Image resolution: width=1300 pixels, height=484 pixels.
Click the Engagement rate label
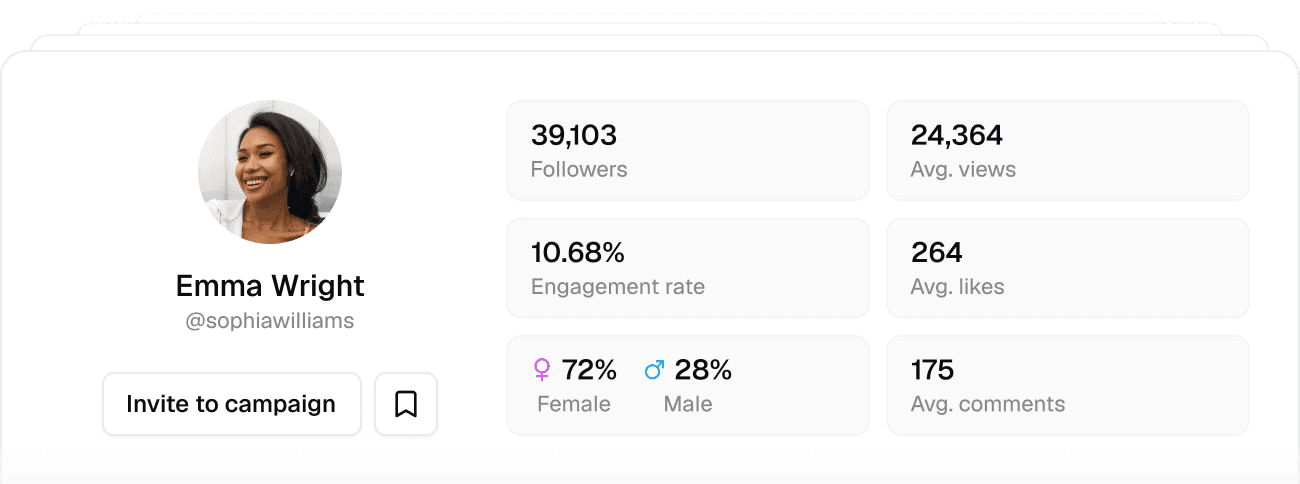(x=618, y=287)
